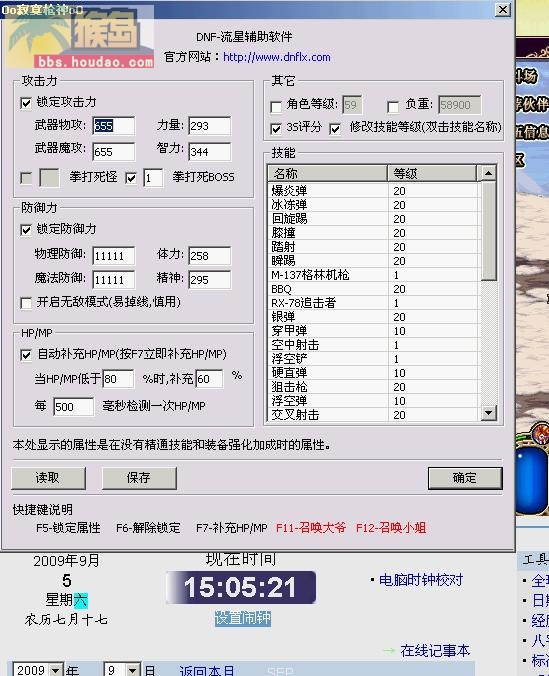
Task: Click the 拳打死BOSS count field
Action: (x=153, y=178)
